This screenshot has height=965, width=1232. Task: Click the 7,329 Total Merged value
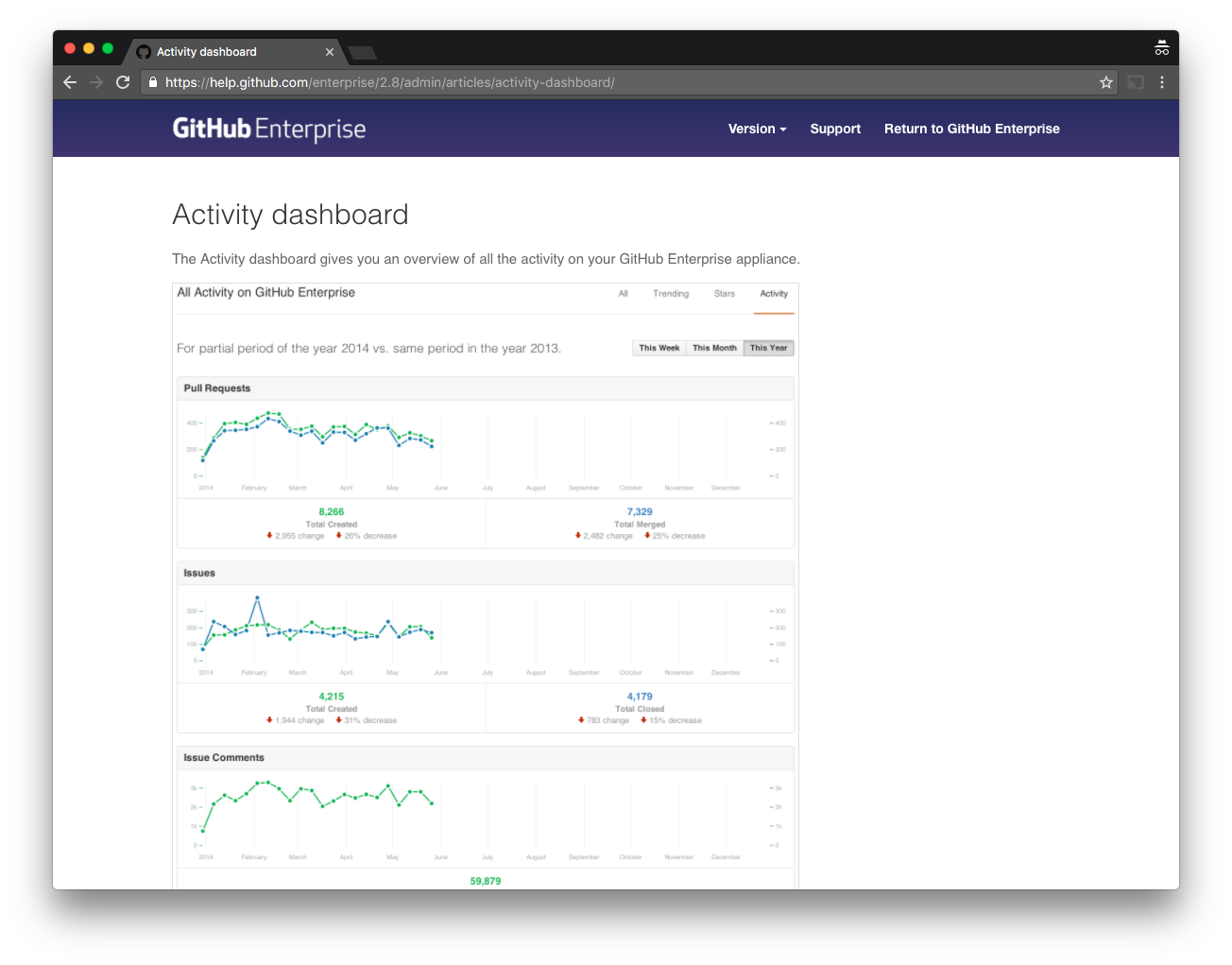pyautogui.click(x=640, y=512)
